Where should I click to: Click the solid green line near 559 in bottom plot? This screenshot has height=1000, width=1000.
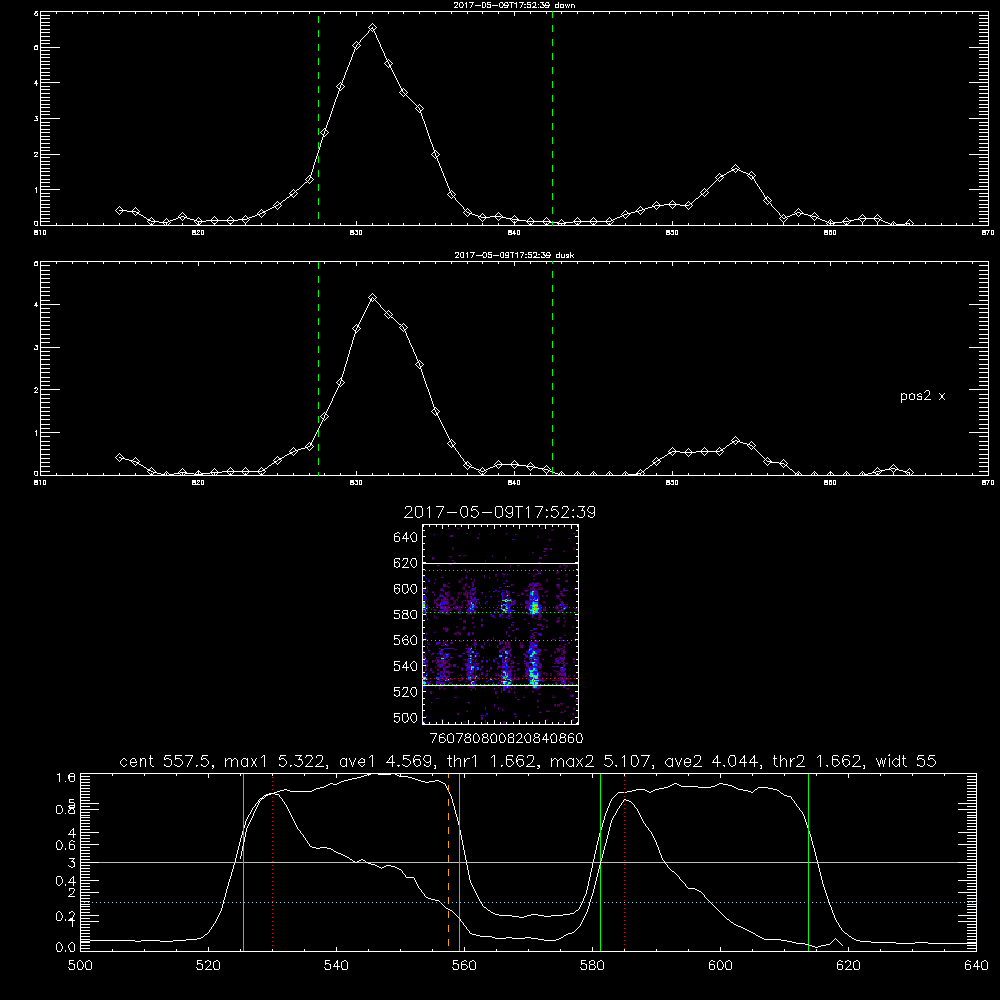pos(459,861)
